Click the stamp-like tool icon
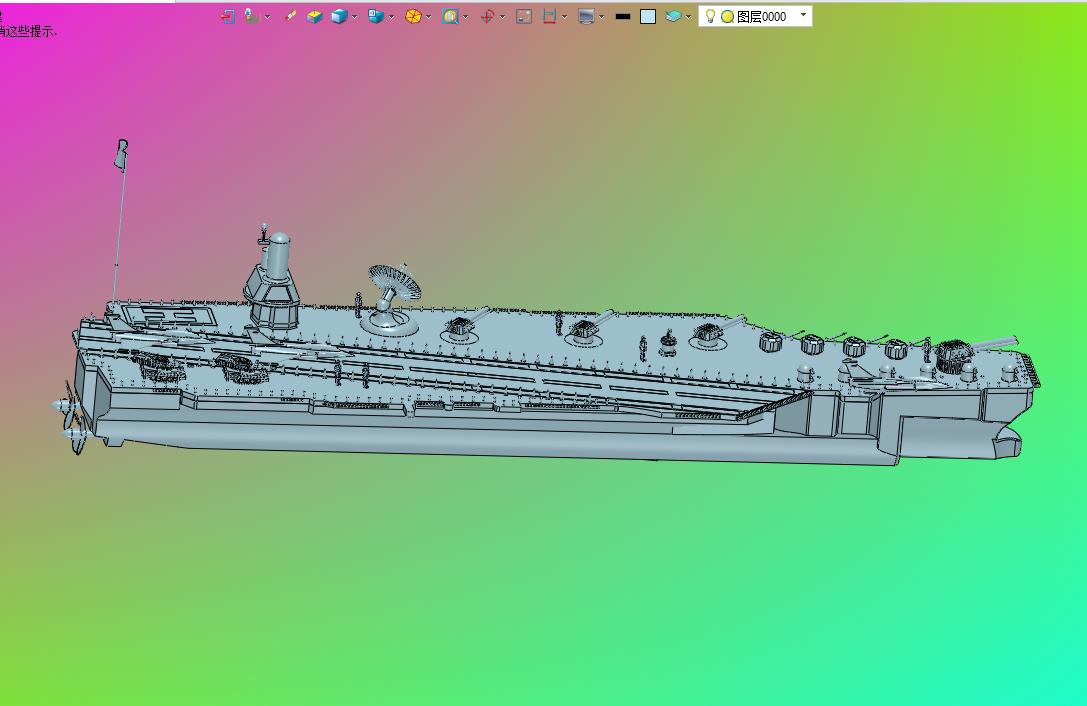 tap(252, 17)
